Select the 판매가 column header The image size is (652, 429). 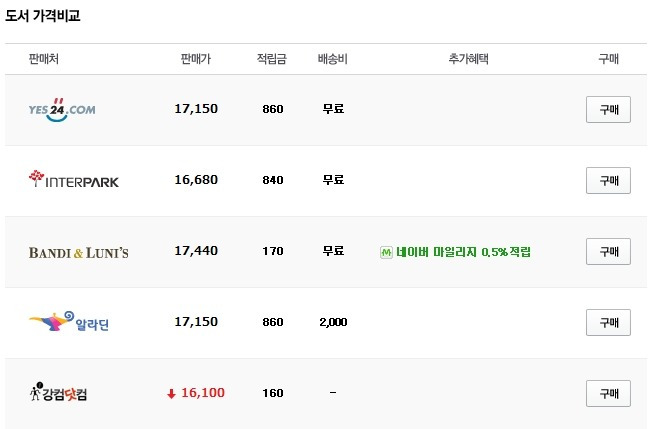(x=196, y=59)
